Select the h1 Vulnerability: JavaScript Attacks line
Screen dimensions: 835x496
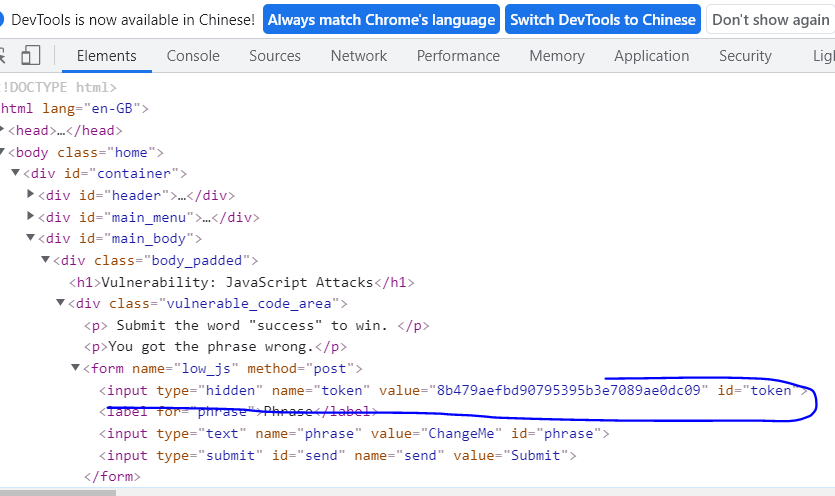pyautogui.click(x=242, y=282)
